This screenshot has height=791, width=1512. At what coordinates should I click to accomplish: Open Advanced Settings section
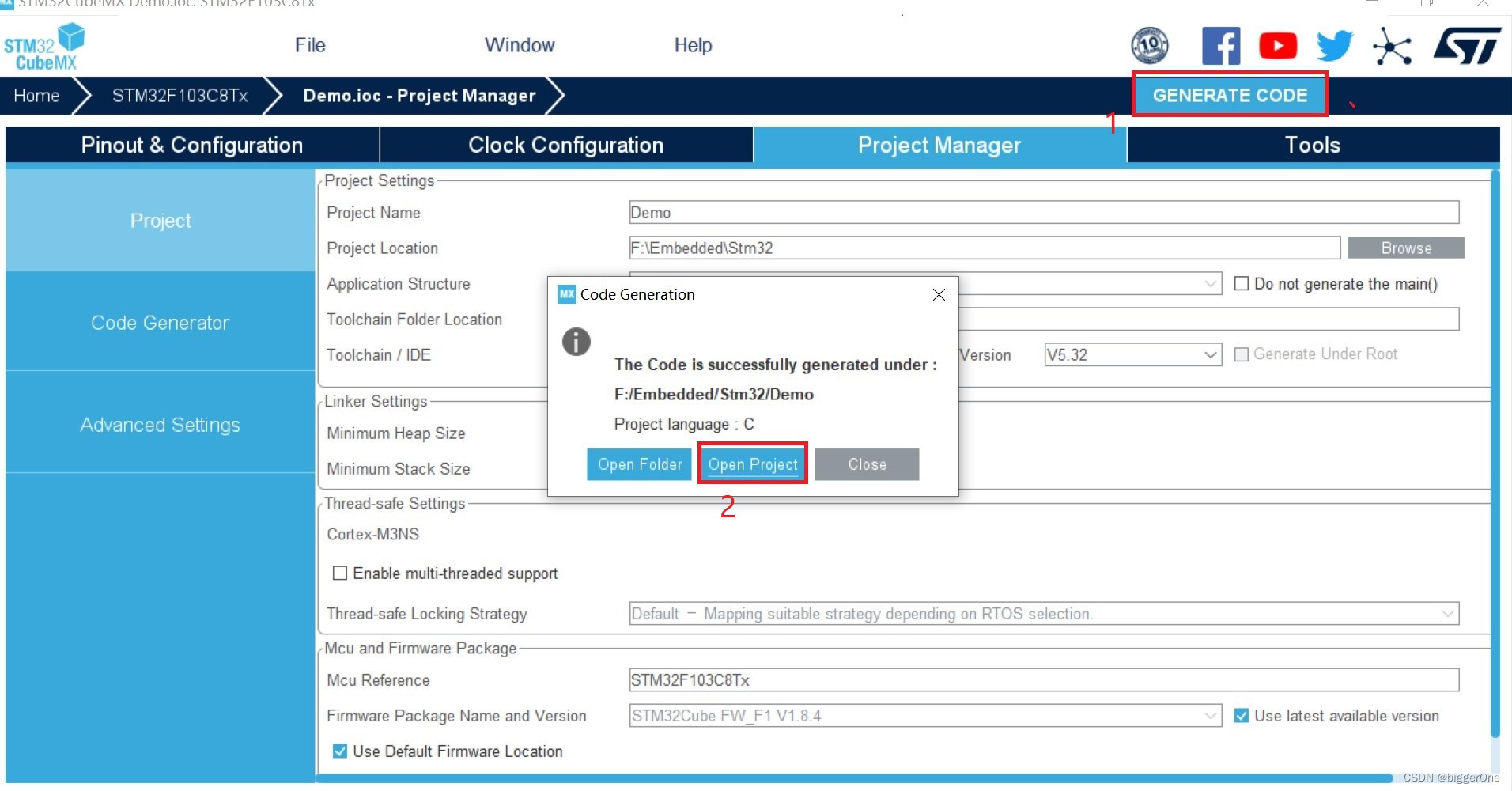pyautogui.click(x=161, y=425)
